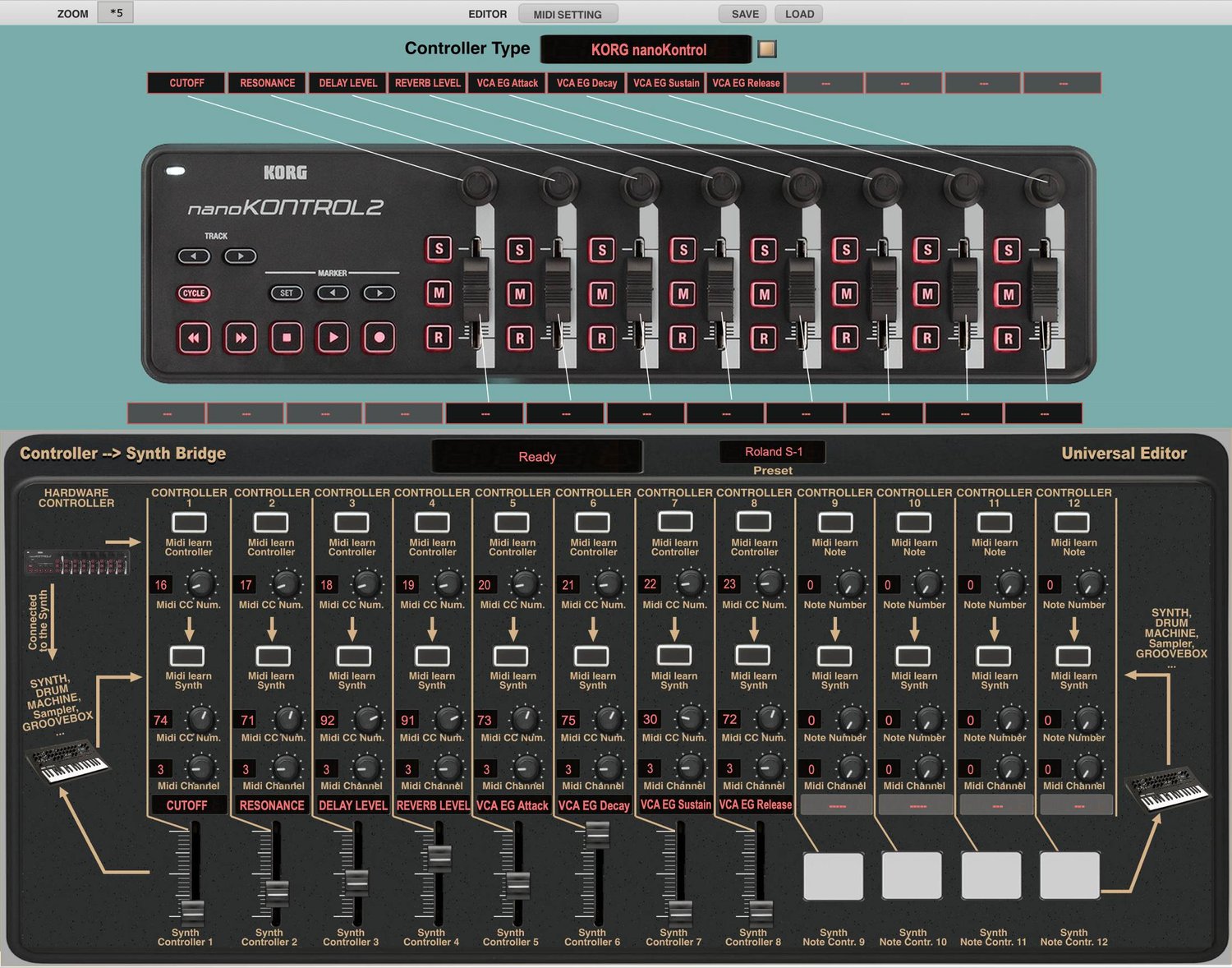
Task: Click the CUTOFF name label of Controller 1
Action: click(x=187, y=805)
